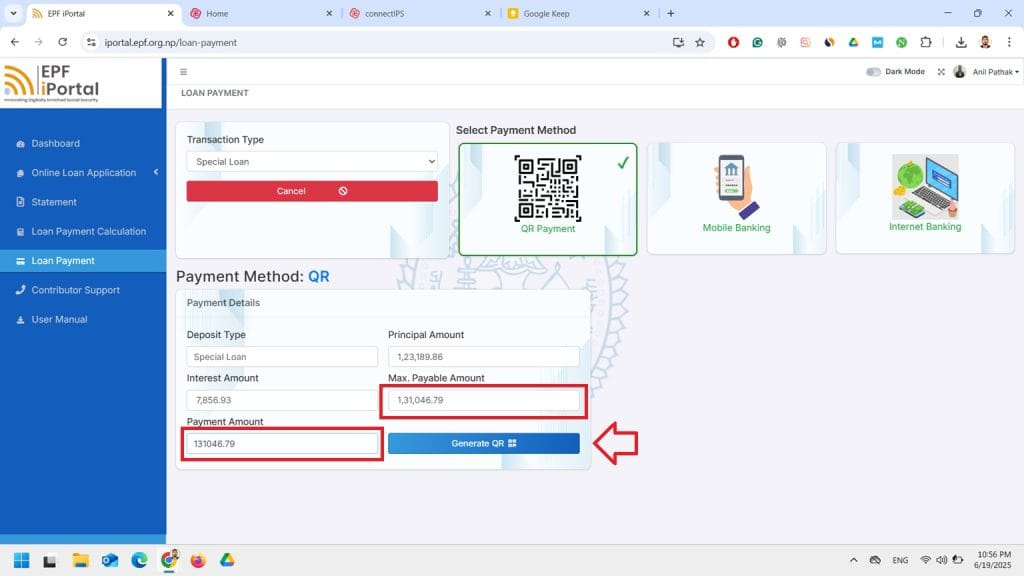Switch to the Home browser tab
1024x576 pixels.
(x=261, y=13)
